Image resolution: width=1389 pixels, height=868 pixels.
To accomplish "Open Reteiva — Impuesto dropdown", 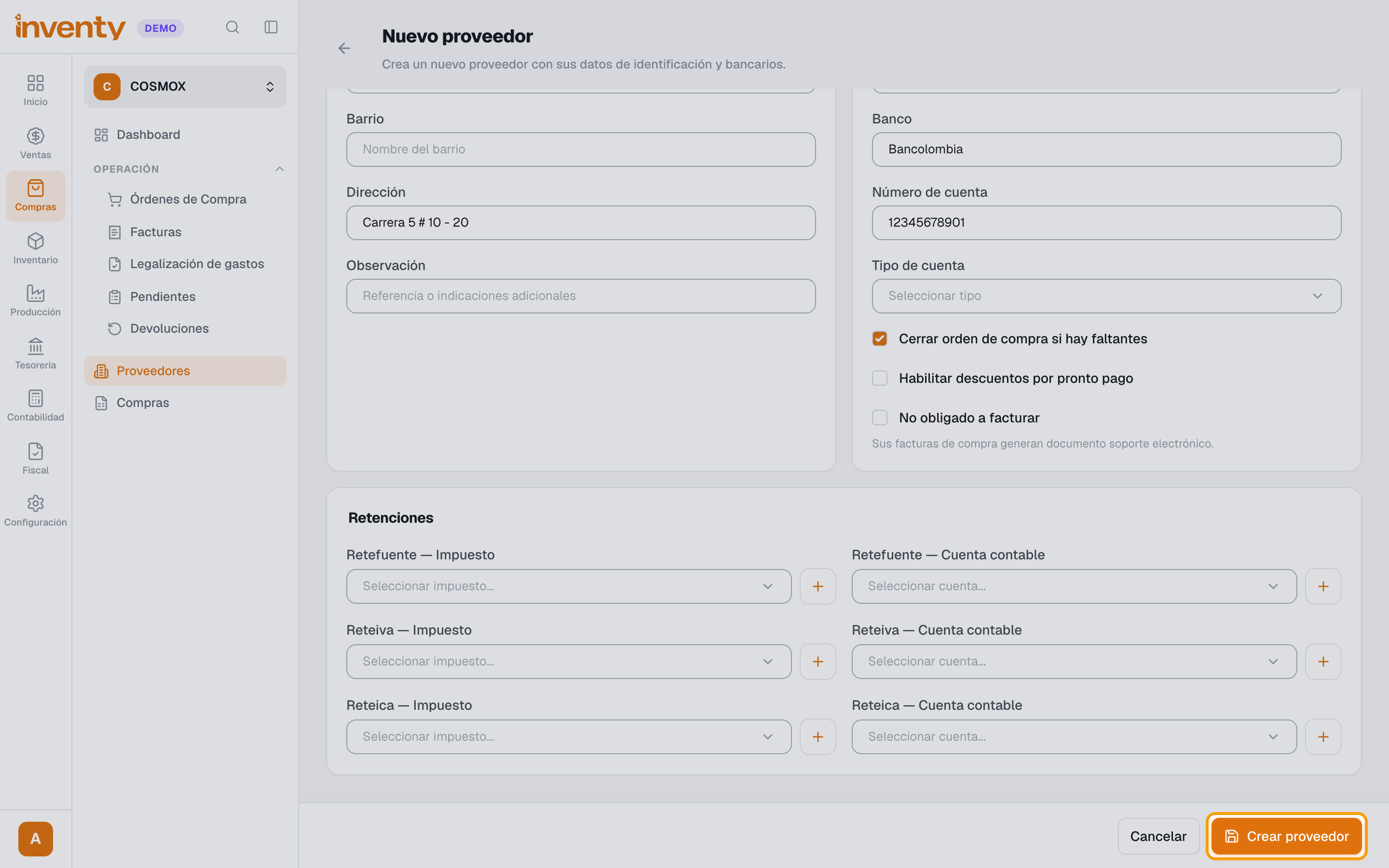I will pyautogui.click(x=568, y=661).
